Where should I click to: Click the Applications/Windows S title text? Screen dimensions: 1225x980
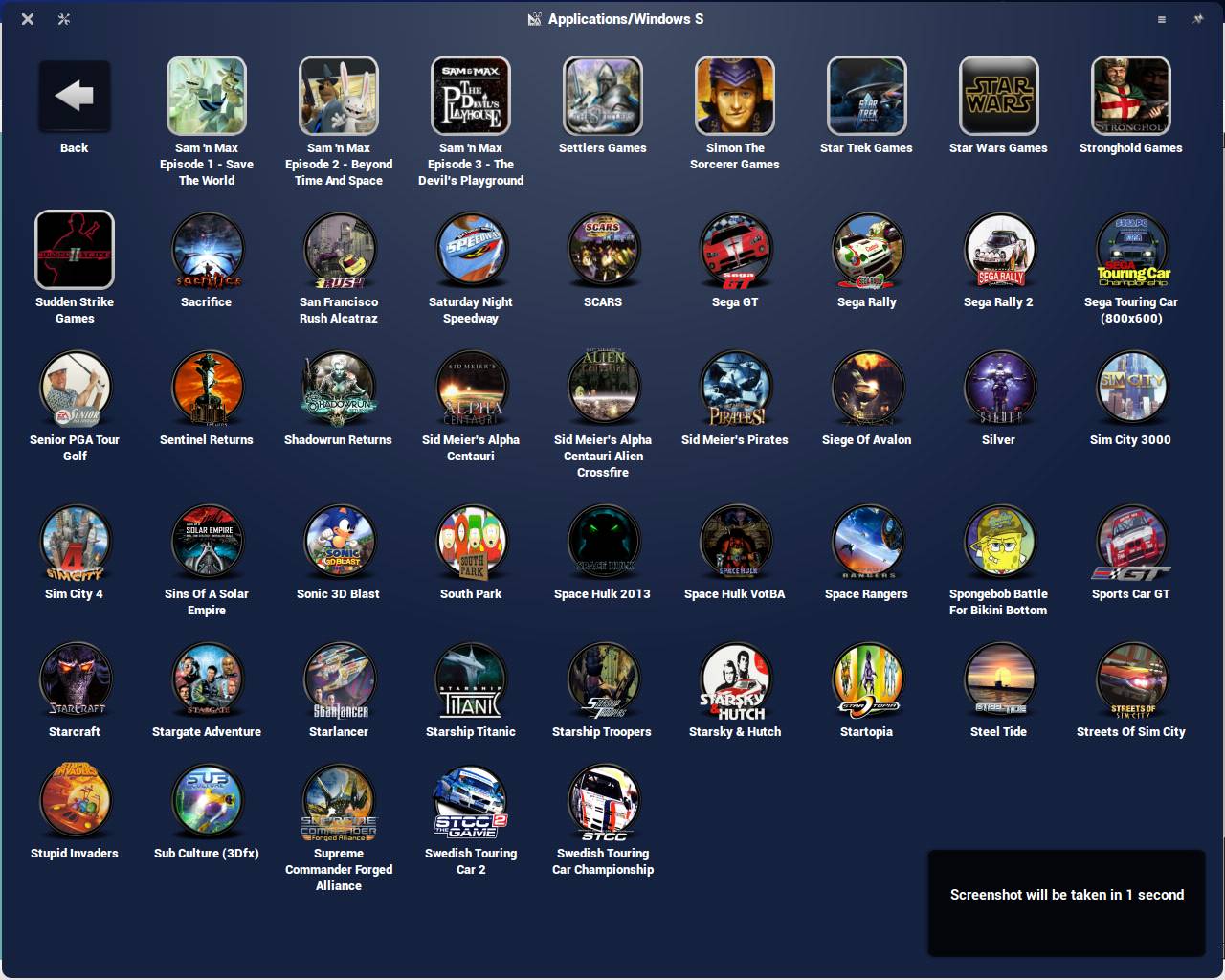pos(626,19)
